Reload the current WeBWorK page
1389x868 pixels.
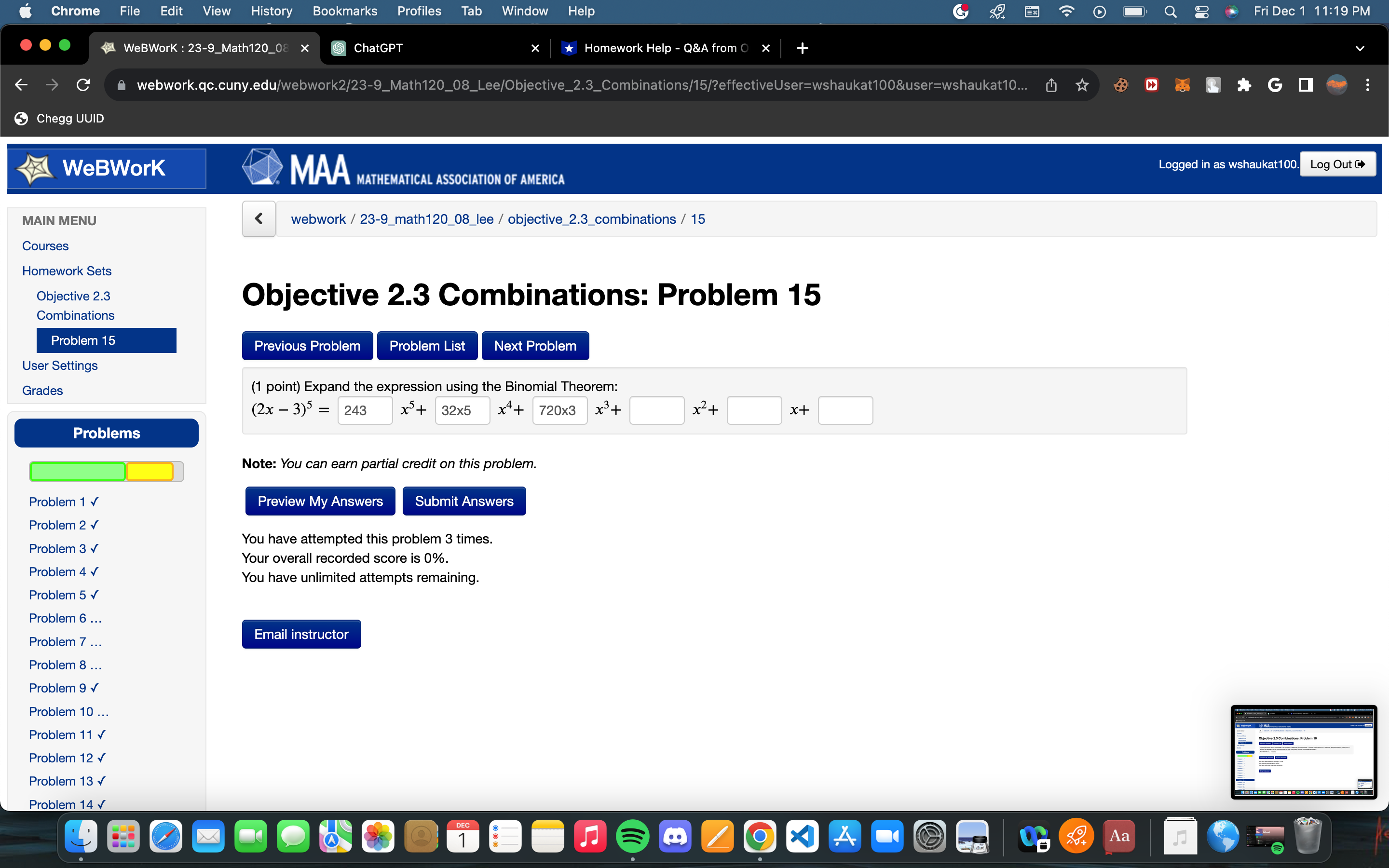point(83,84)
